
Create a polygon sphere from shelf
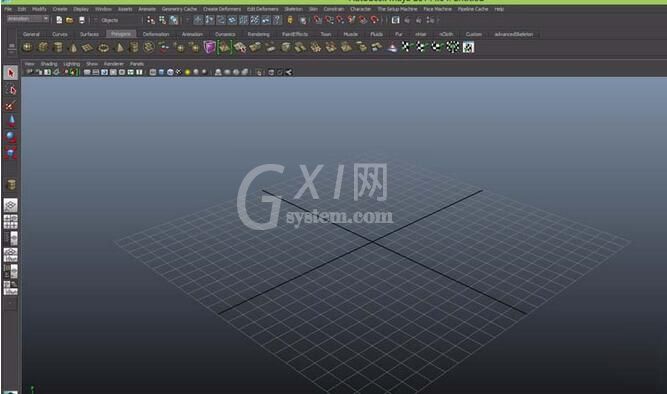point(27,47)
